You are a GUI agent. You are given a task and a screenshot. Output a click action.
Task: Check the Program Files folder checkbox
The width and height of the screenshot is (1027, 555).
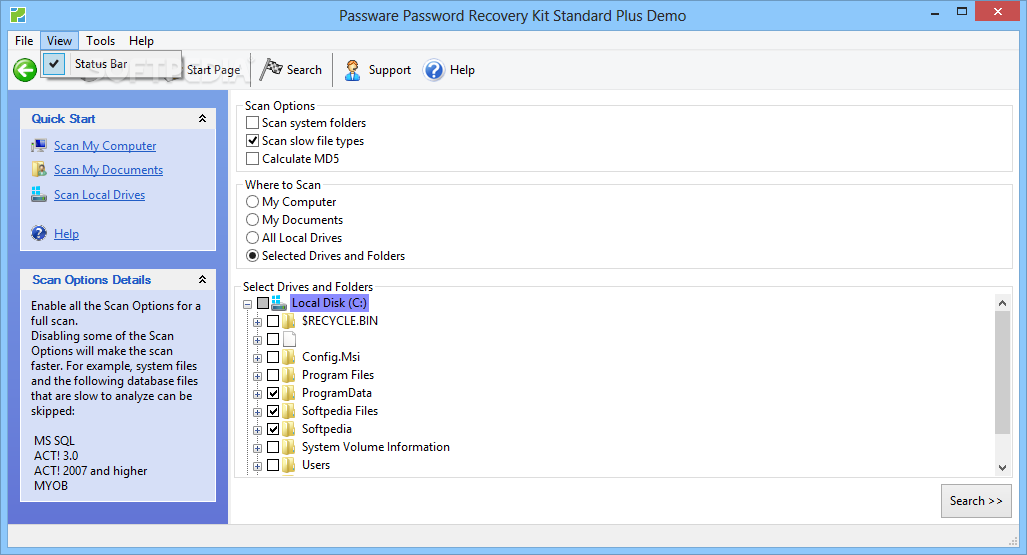pos(273,375)
